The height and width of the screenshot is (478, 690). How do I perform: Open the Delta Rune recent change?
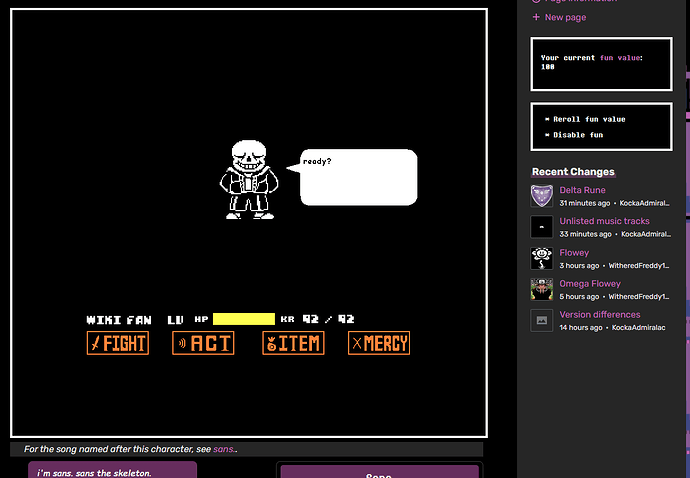click(582, 190)
